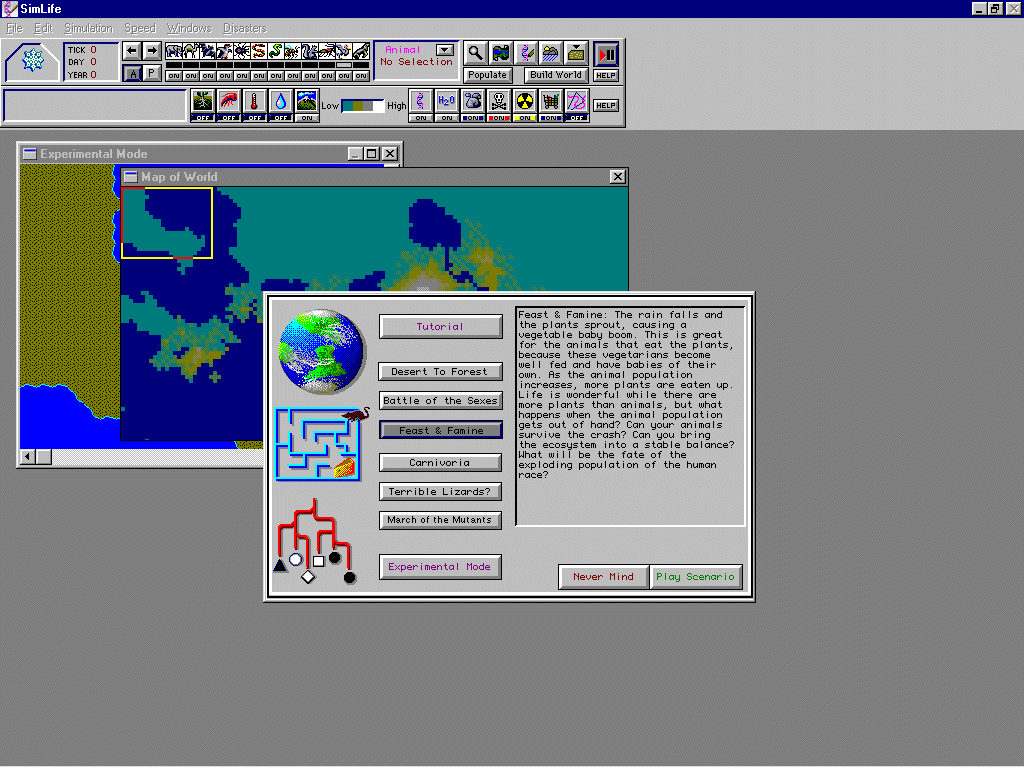Click the mountain altitude layer icon
Image resolution: width=1024 pixels, height=768 pixels.
point(306,101)
